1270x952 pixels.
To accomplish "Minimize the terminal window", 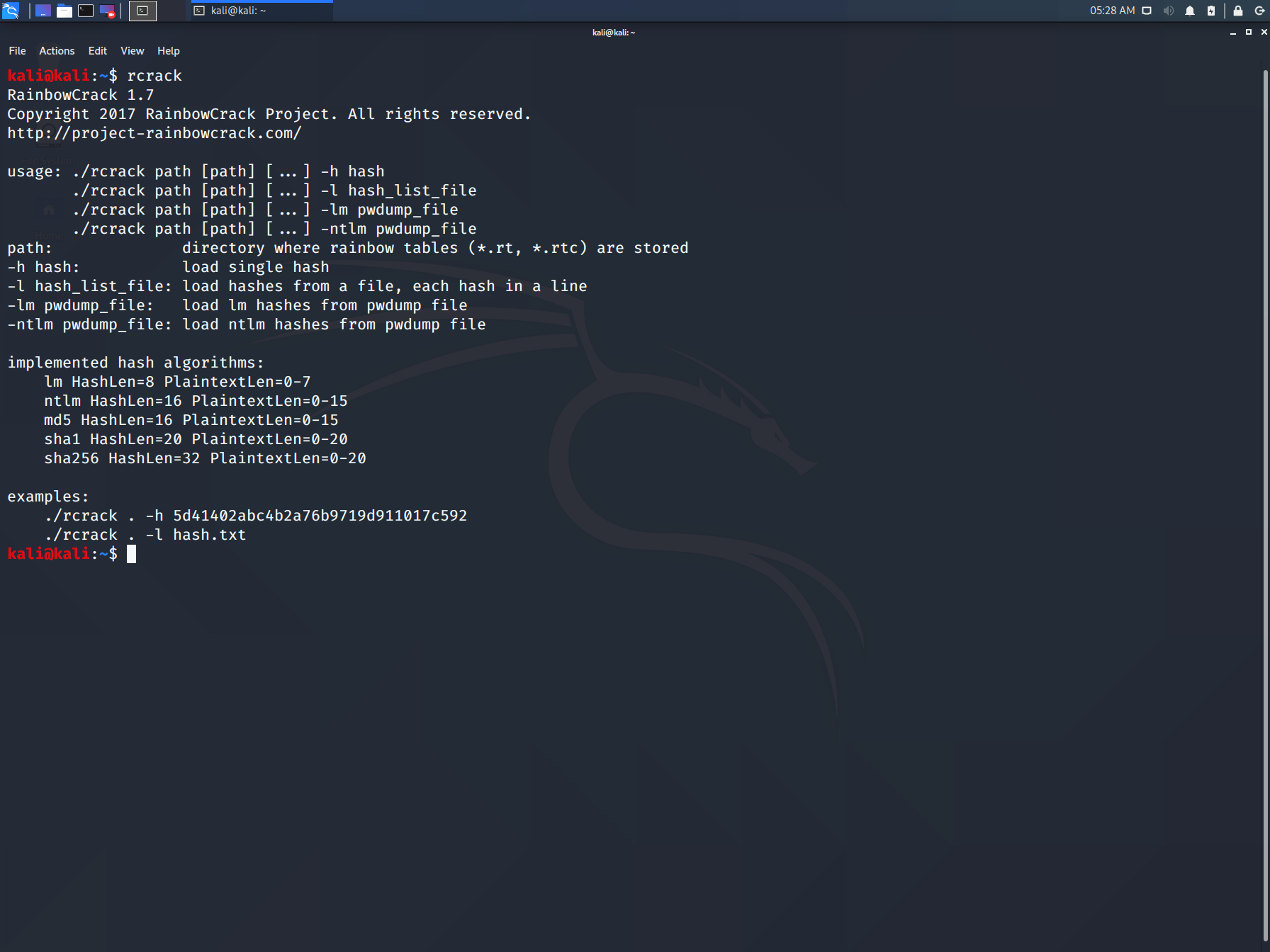I will coord(1233,33).
